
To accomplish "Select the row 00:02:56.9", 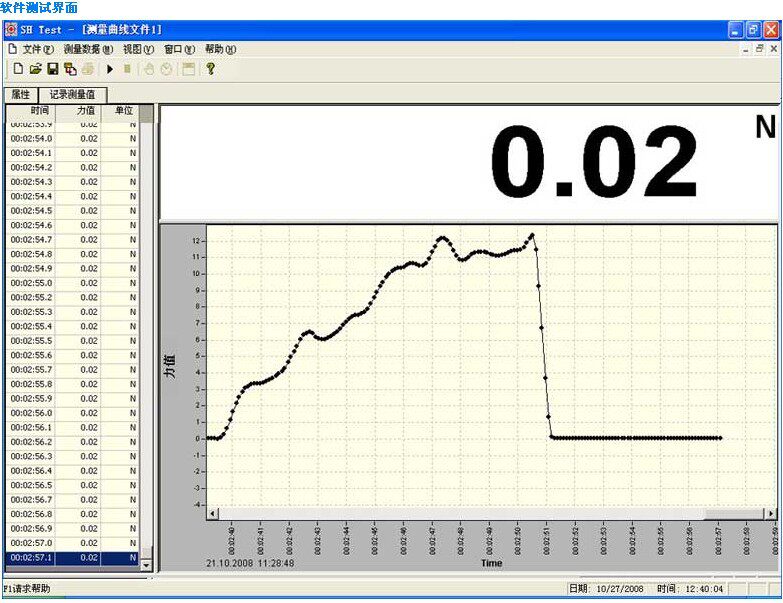I will coord(72,528).
